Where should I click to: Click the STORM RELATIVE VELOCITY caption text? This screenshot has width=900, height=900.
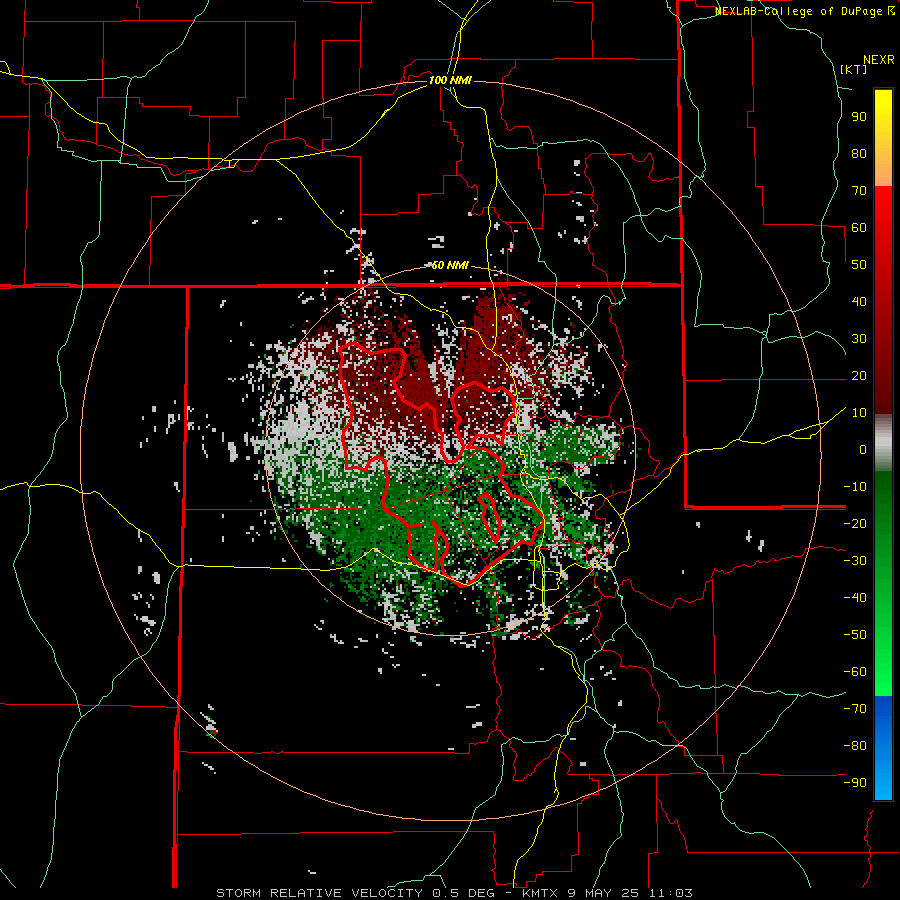(x=319, y=893)
